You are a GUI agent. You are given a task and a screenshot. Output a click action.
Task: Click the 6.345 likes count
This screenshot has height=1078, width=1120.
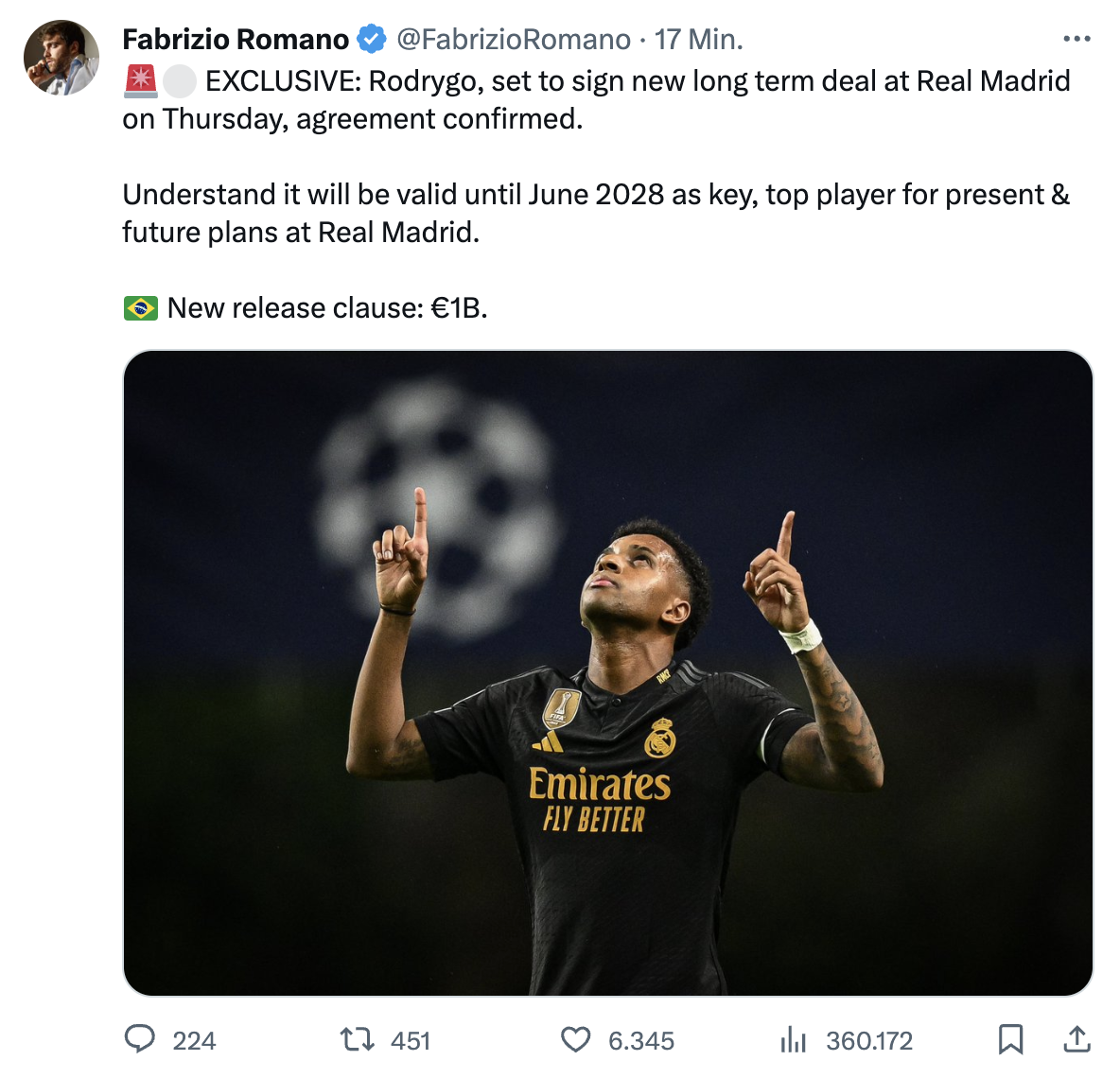point(640,1041)
